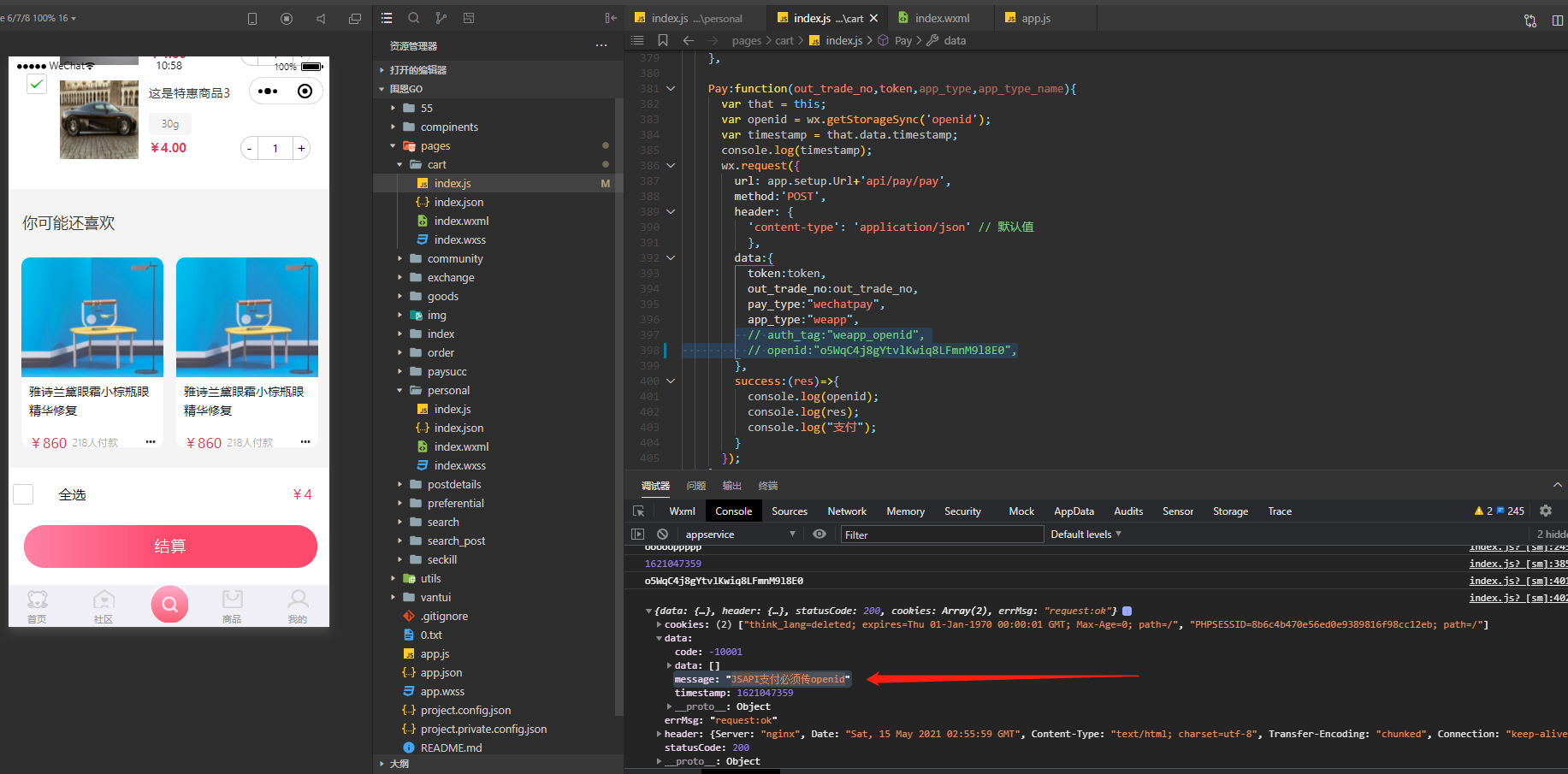Open the source control branch icon
The height and width of the screenshot is (774, 1568).
click(x=441, y=18)
